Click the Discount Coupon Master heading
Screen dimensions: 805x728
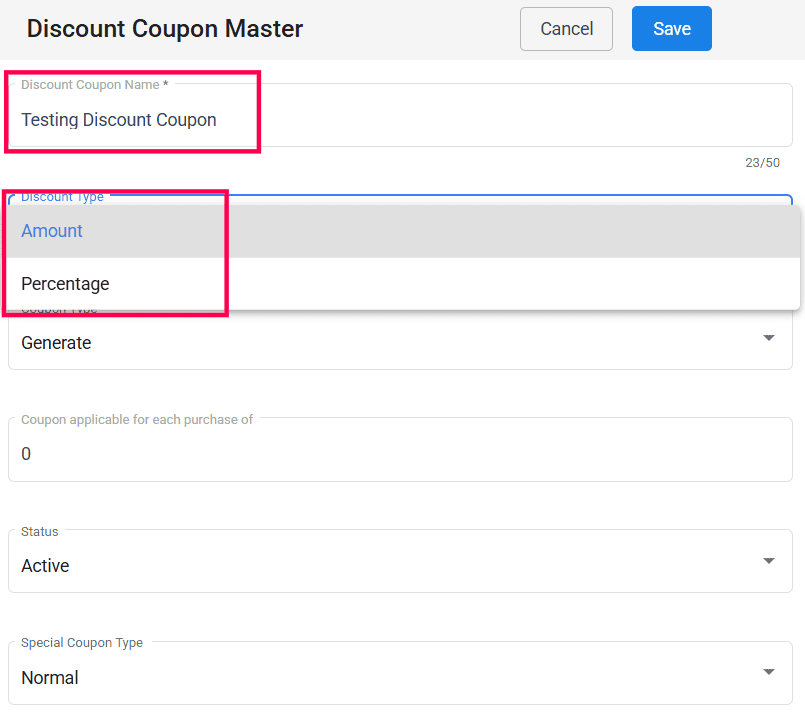[x=165, y=29]
